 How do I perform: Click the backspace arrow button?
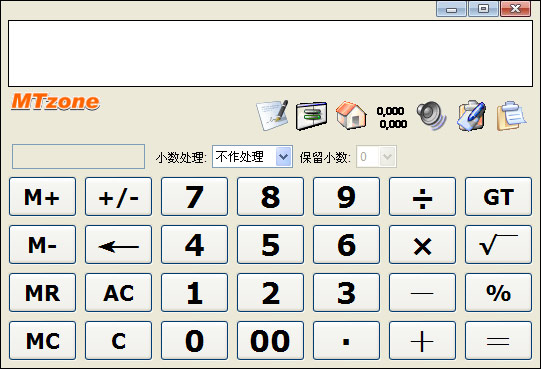point(118,245)
